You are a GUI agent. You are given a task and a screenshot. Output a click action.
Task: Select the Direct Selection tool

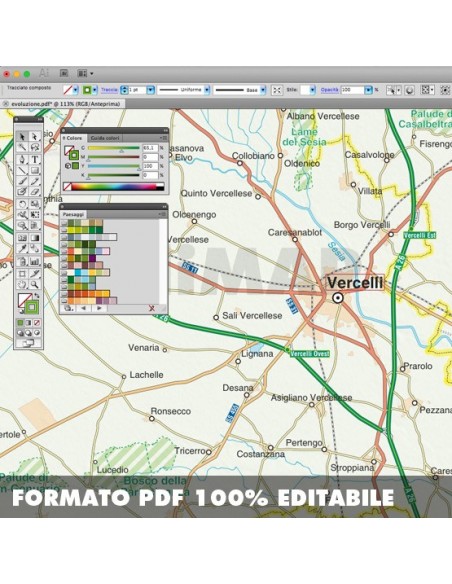[x=35, y=136]
